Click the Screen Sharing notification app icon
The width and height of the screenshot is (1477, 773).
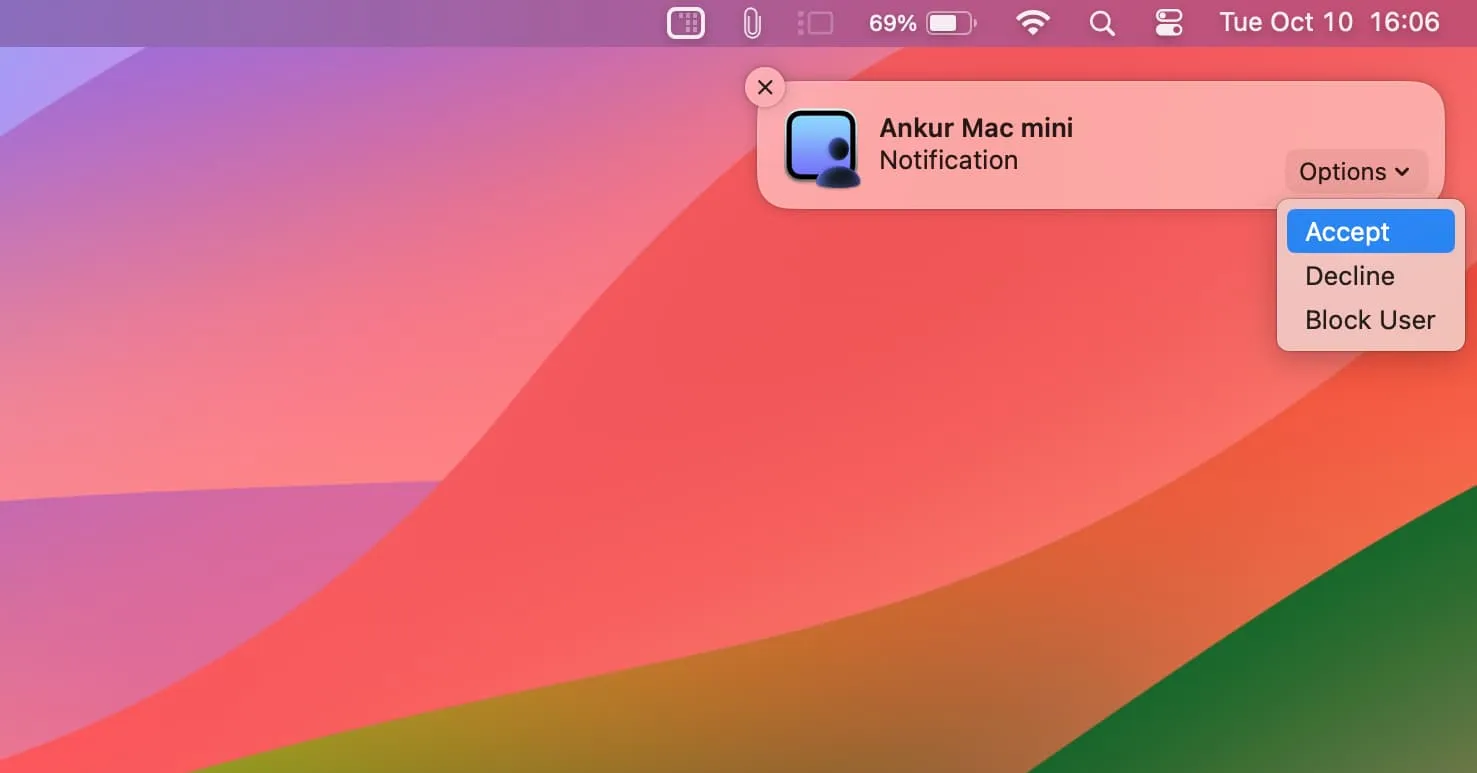click(x=822, y=147)
